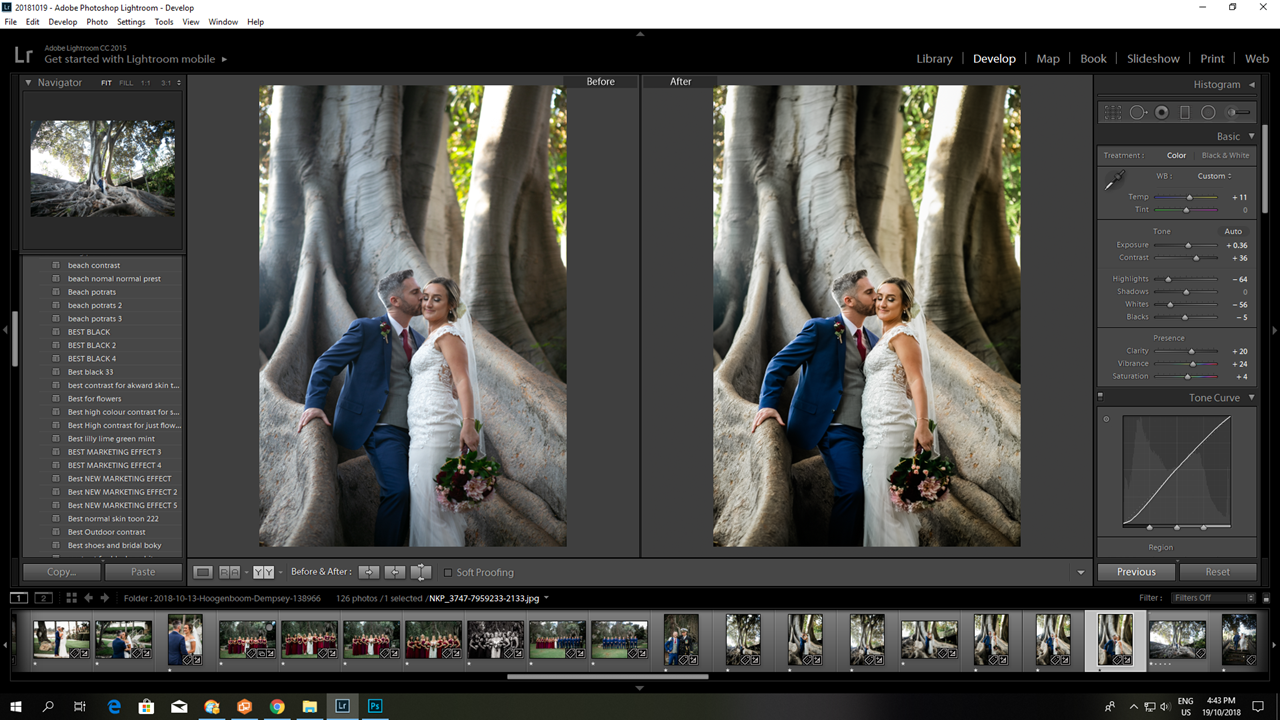The width and height of the screenshot is (1280, 720).
Task: Select the Spot Removal tool
Action: tap(1138, 113)
